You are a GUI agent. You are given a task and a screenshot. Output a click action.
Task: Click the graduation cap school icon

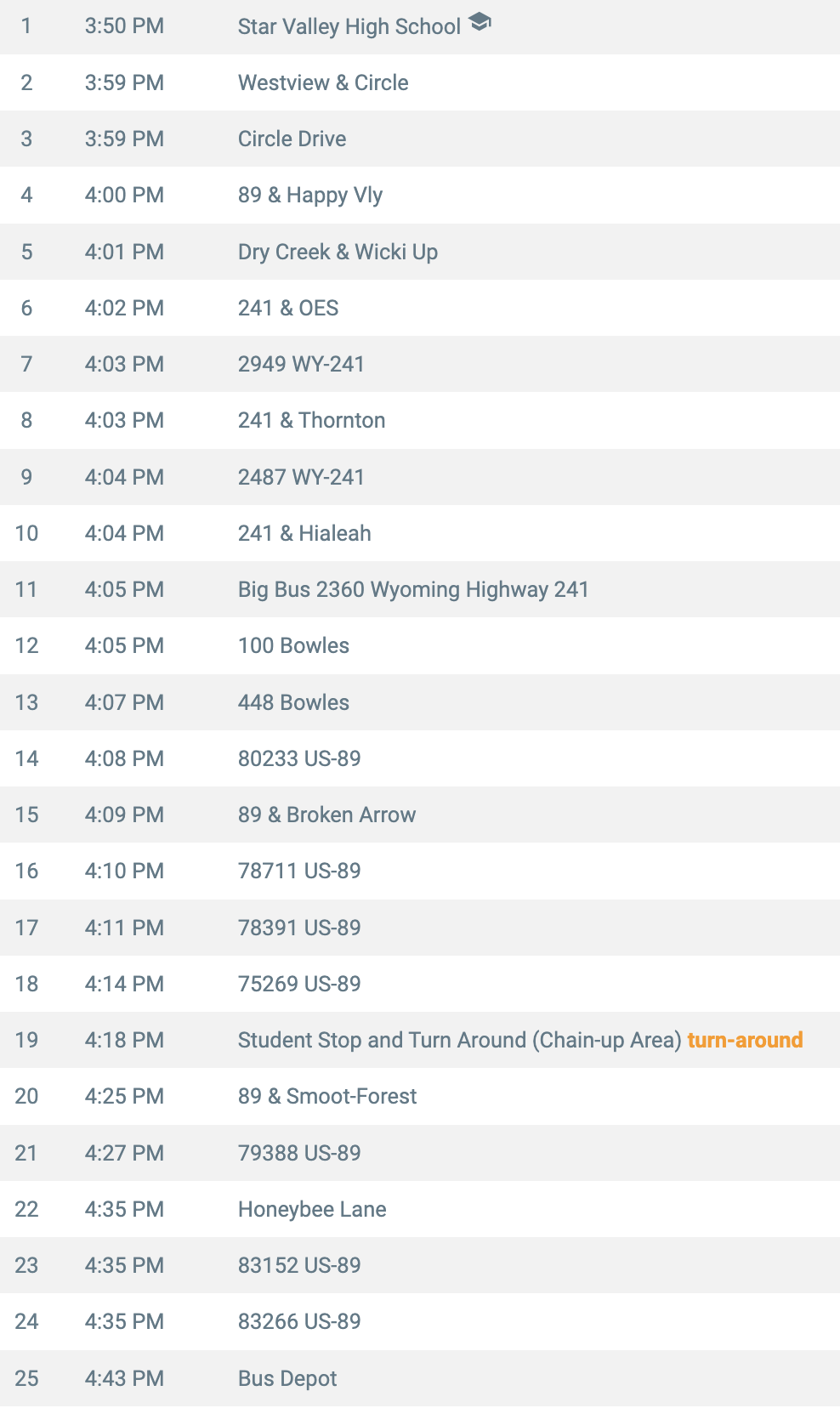[x=480, y=22]
